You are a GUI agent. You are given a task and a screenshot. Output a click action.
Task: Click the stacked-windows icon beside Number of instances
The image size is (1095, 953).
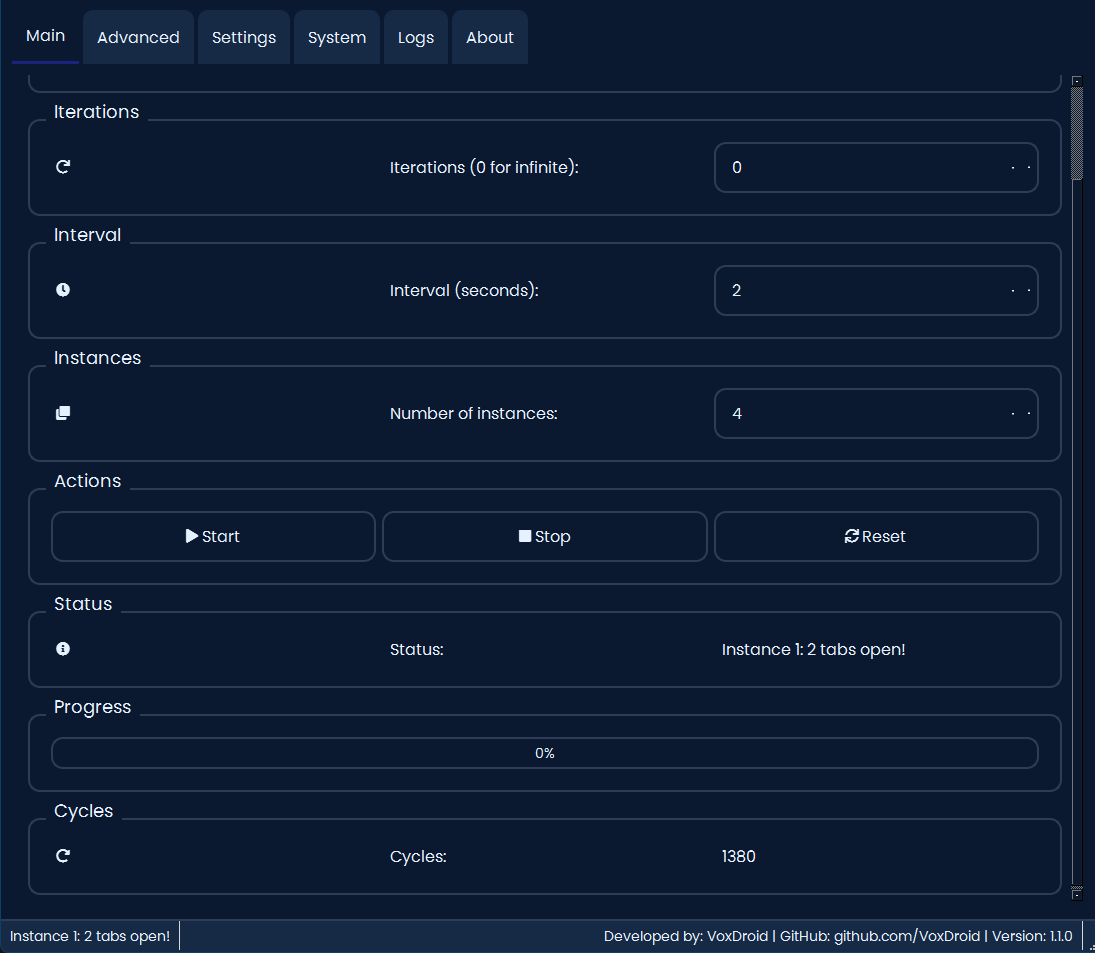pos(63,413)
